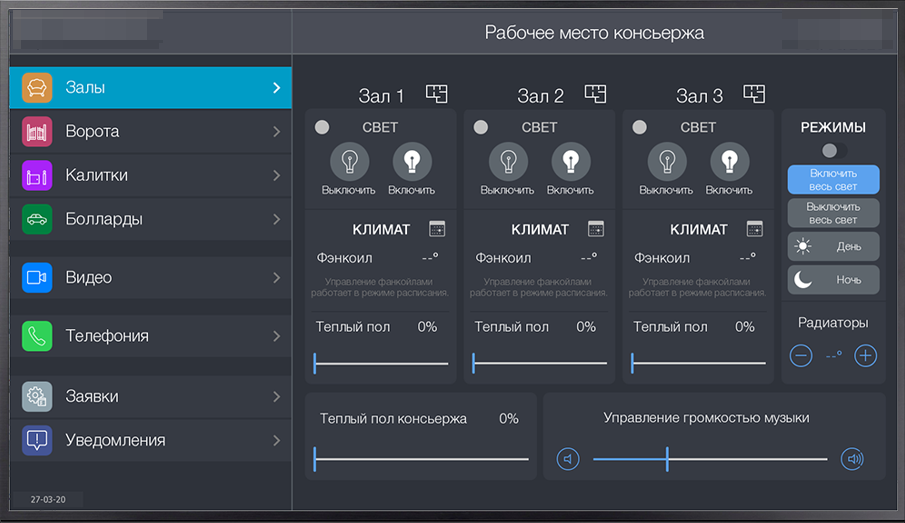Open floor plan icon for Зал 1

pos(436,94)
